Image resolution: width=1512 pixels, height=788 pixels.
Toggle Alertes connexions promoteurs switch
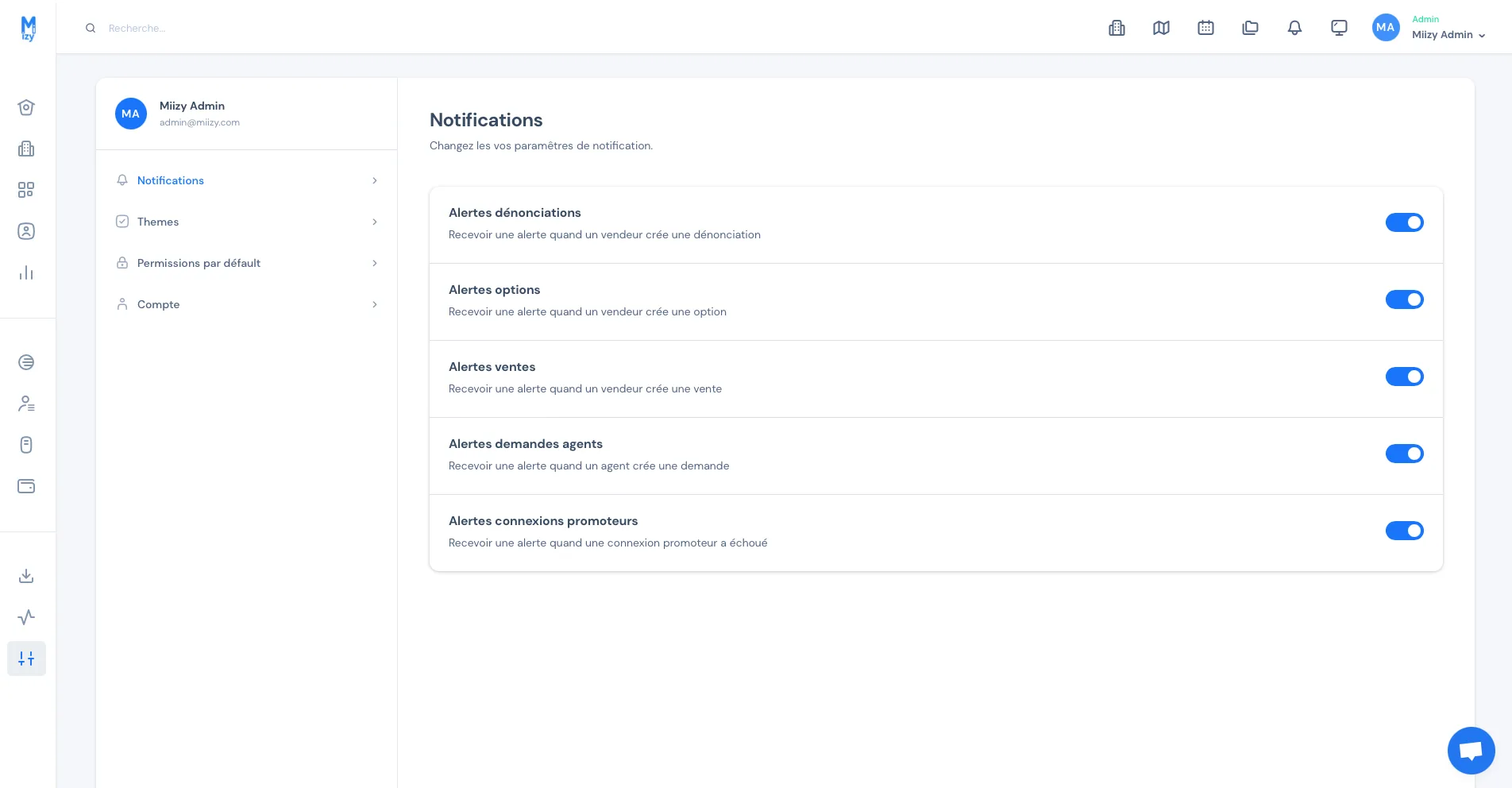pyautogui.click(x=1404, y=531)
